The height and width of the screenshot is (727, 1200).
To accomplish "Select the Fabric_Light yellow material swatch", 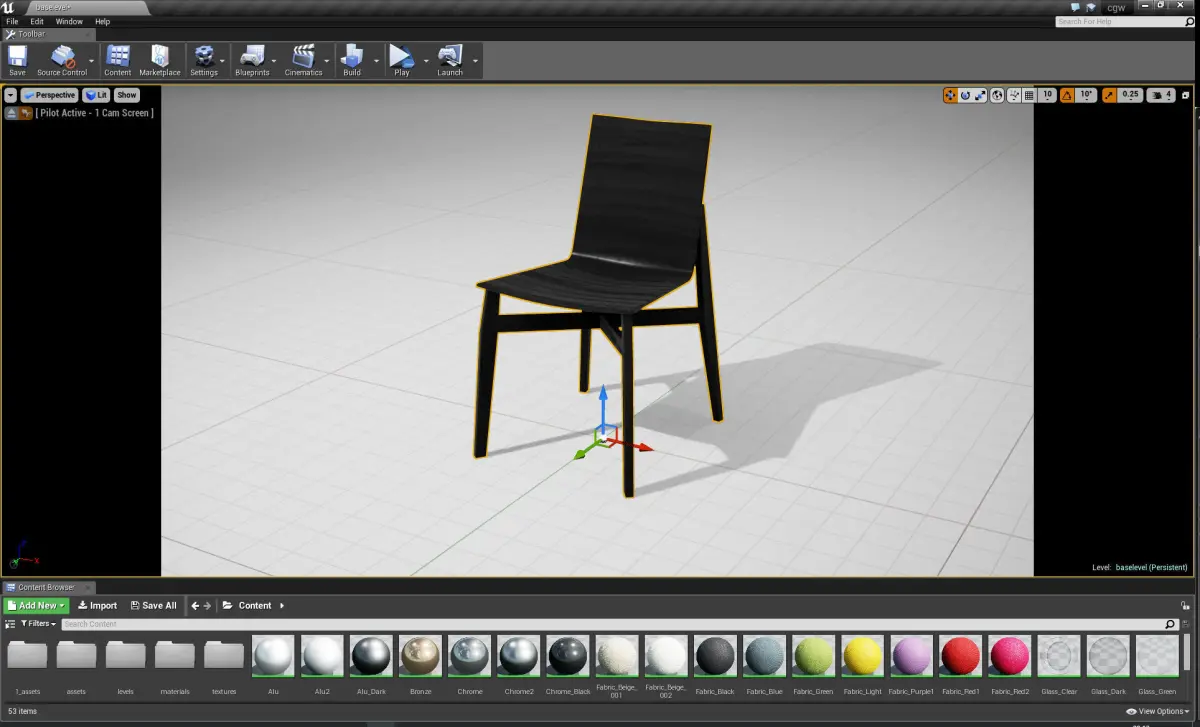I will (x=863, y=656).
